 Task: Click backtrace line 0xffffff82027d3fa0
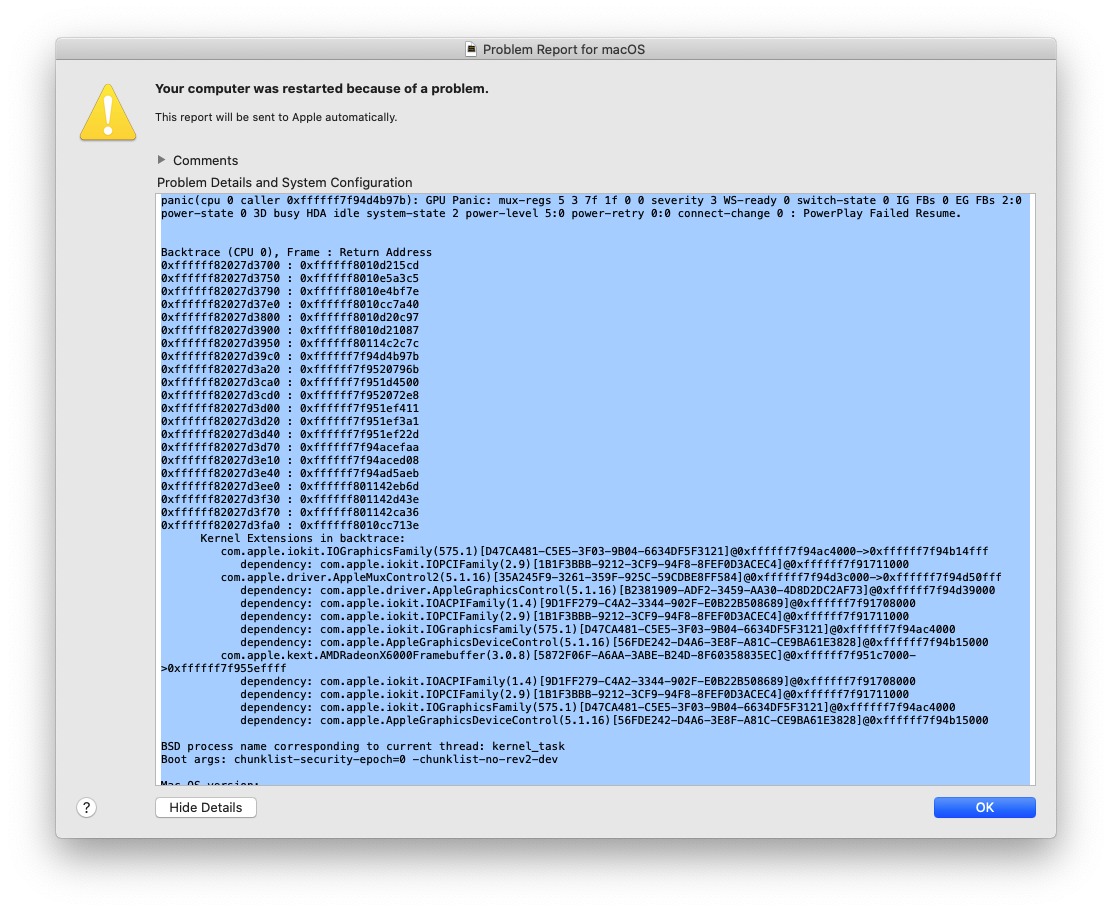(x=290, y=525)
